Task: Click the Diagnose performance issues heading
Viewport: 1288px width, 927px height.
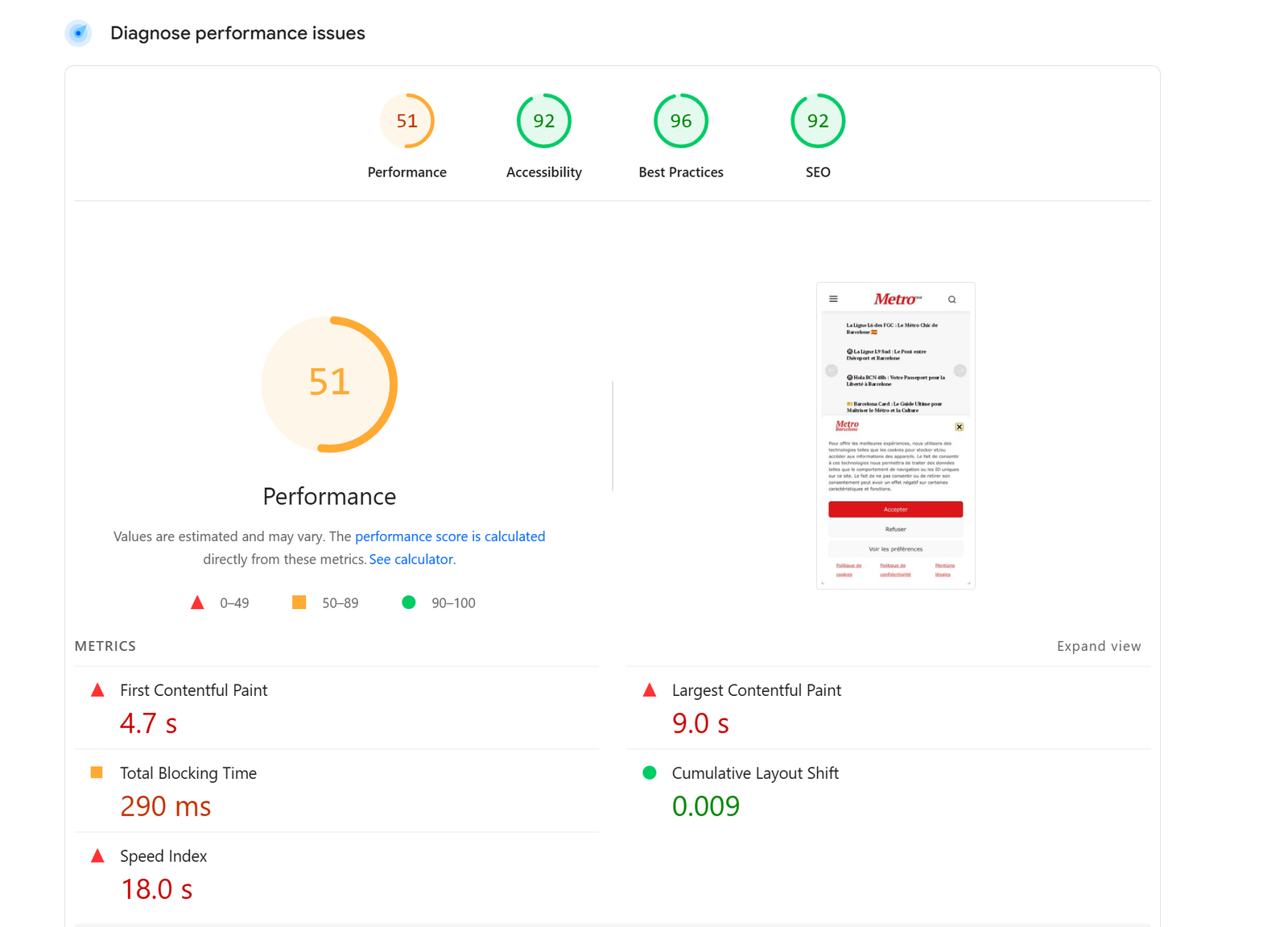Action: [x=237, y=33]
